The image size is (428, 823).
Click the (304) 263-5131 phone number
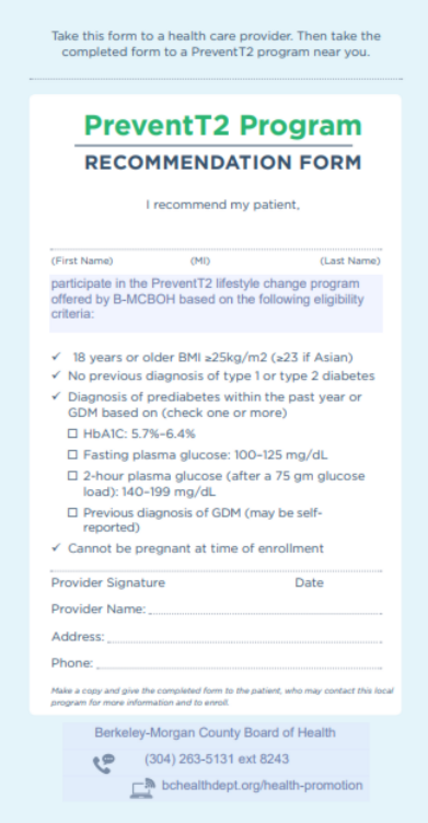click(x=216, y=759)
